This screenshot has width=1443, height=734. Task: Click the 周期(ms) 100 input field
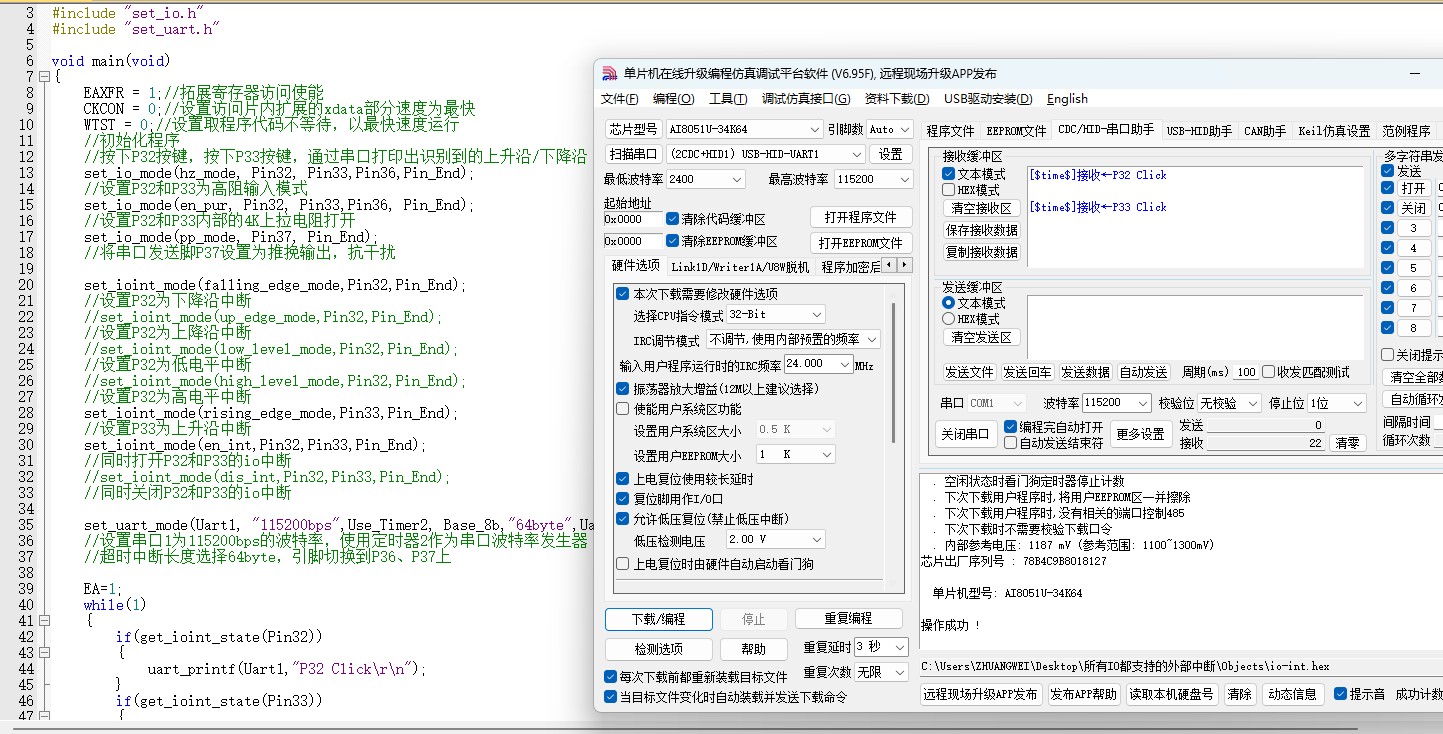click(x=1245, y=372)
